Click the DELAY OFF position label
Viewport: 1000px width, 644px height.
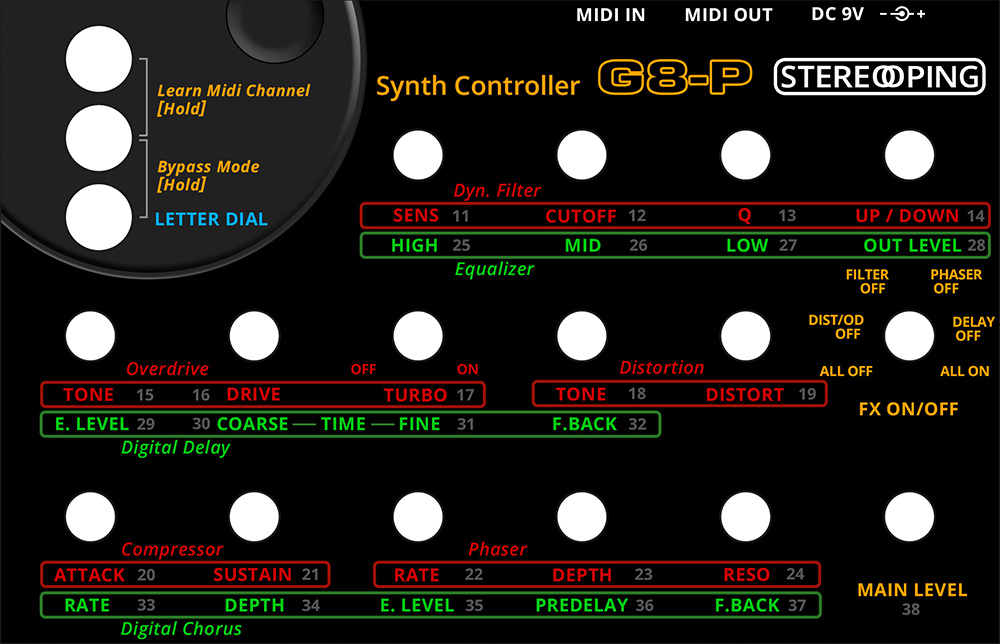[973, 328]
